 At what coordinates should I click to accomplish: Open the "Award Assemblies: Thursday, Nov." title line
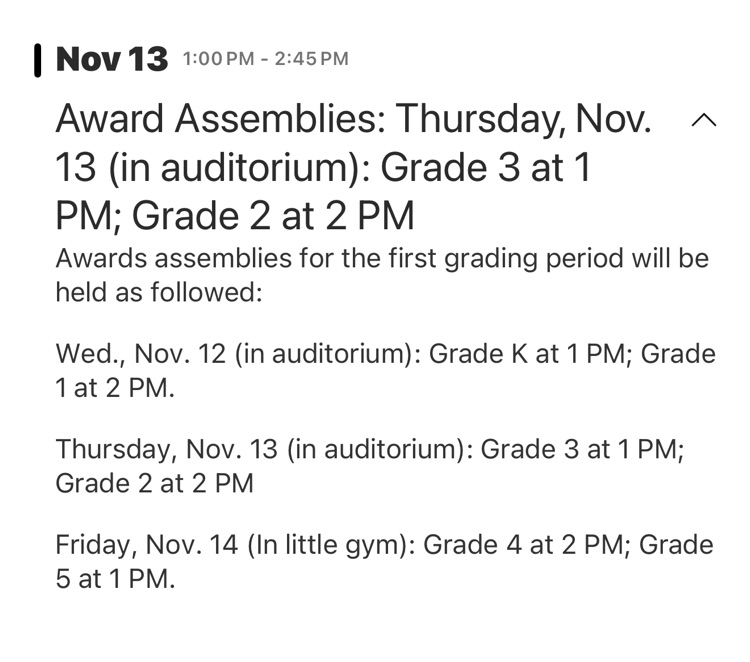(x=353, y=120)
